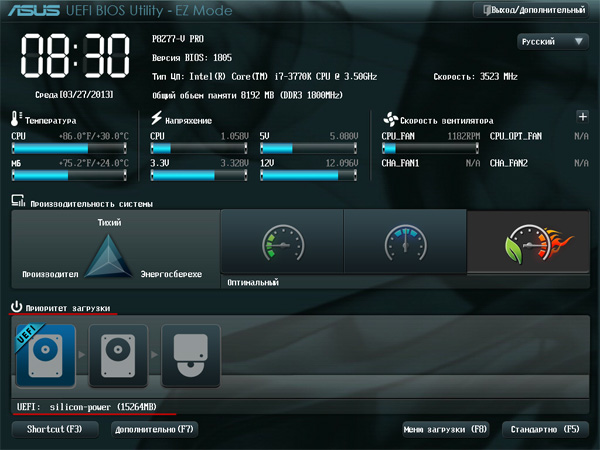Enable the flaming gauge performance mode
Image resolution: width=600 pixels, height=450 pixels.
pyautogui.click(x=527, y=243)
